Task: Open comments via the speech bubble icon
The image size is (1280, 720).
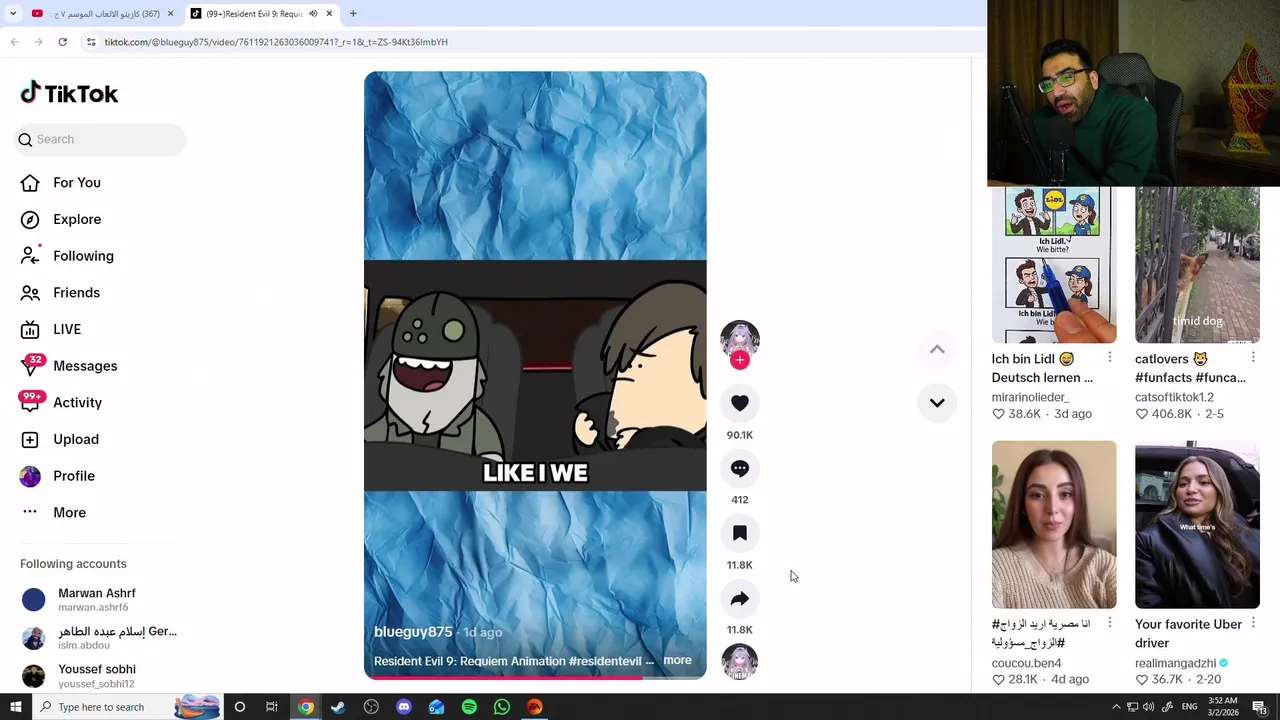Action: coord(740,468)
